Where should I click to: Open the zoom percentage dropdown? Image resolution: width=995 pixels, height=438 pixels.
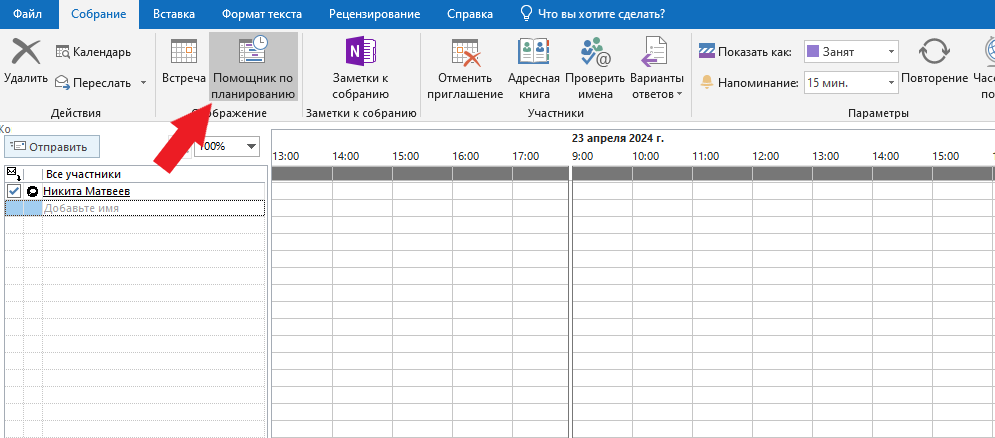tap(250, 146)
